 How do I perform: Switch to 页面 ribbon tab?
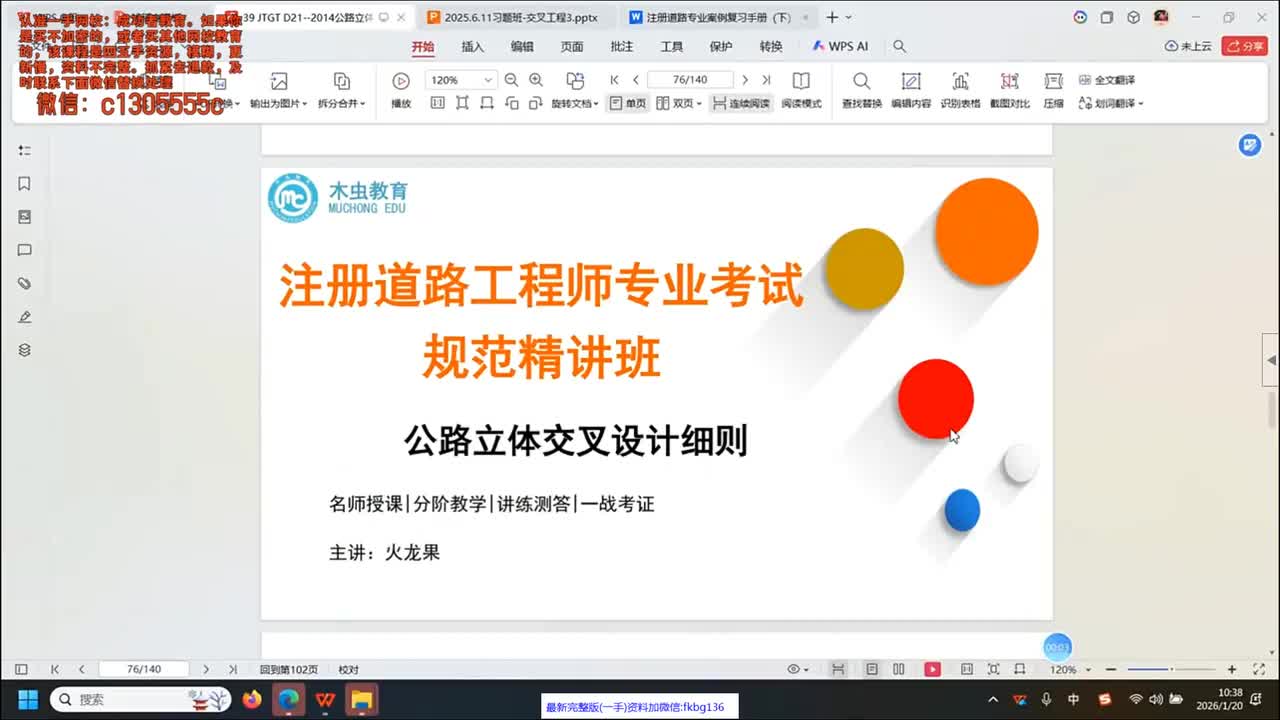(x=572, y=46)
